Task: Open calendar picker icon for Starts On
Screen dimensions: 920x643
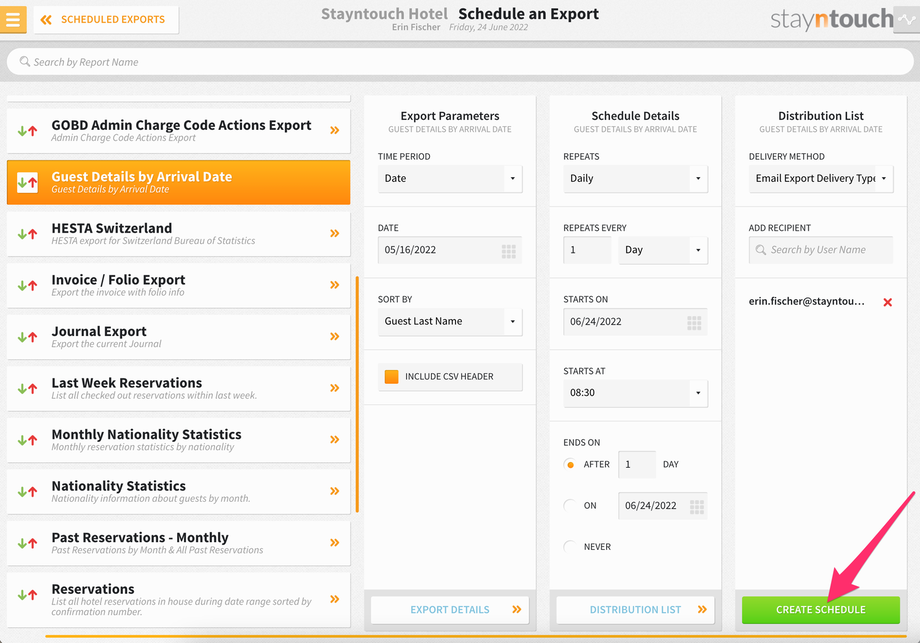Action: [x=694, y=323]
